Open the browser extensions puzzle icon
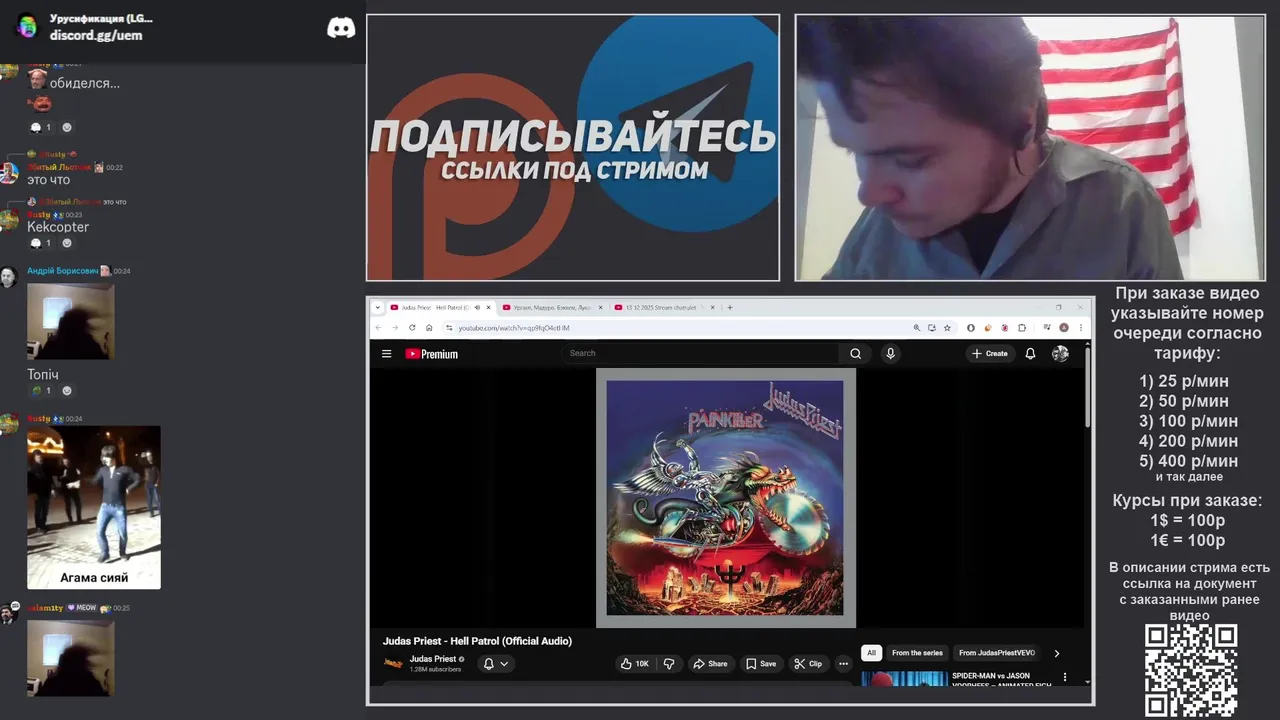This screenshot has height=720, width=1280. pyautogui.click(x=1022, y=327)
